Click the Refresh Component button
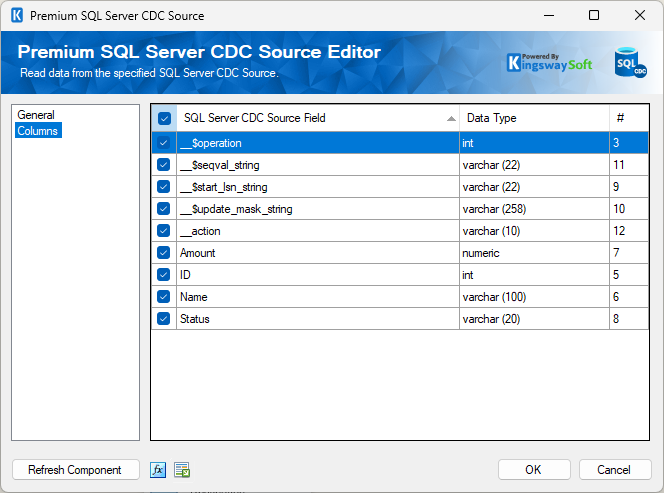Image resolution: width=664 pixels, height=493 pixels. pos(75,470)
